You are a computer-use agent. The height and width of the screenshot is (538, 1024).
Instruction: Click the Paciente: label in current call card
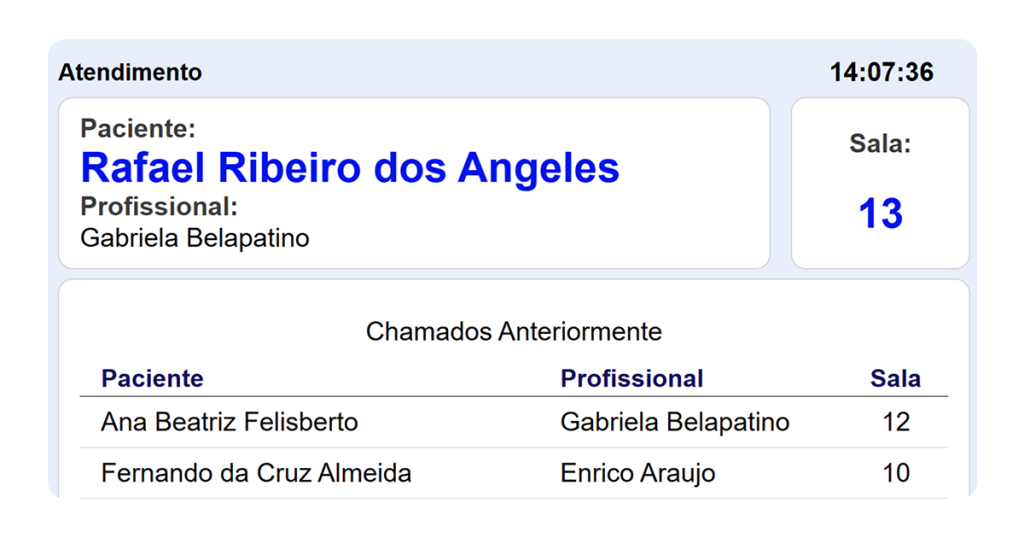click(x=138, y=129)
